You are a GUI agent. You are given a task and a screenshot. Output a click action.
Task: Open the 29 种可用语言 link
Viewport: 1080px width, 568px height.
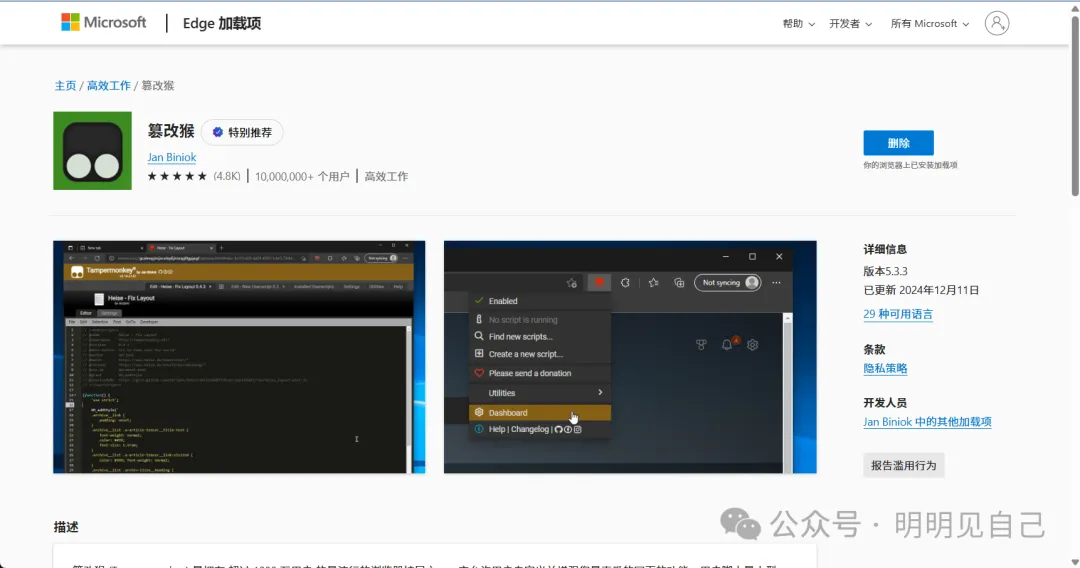(897, 314)
